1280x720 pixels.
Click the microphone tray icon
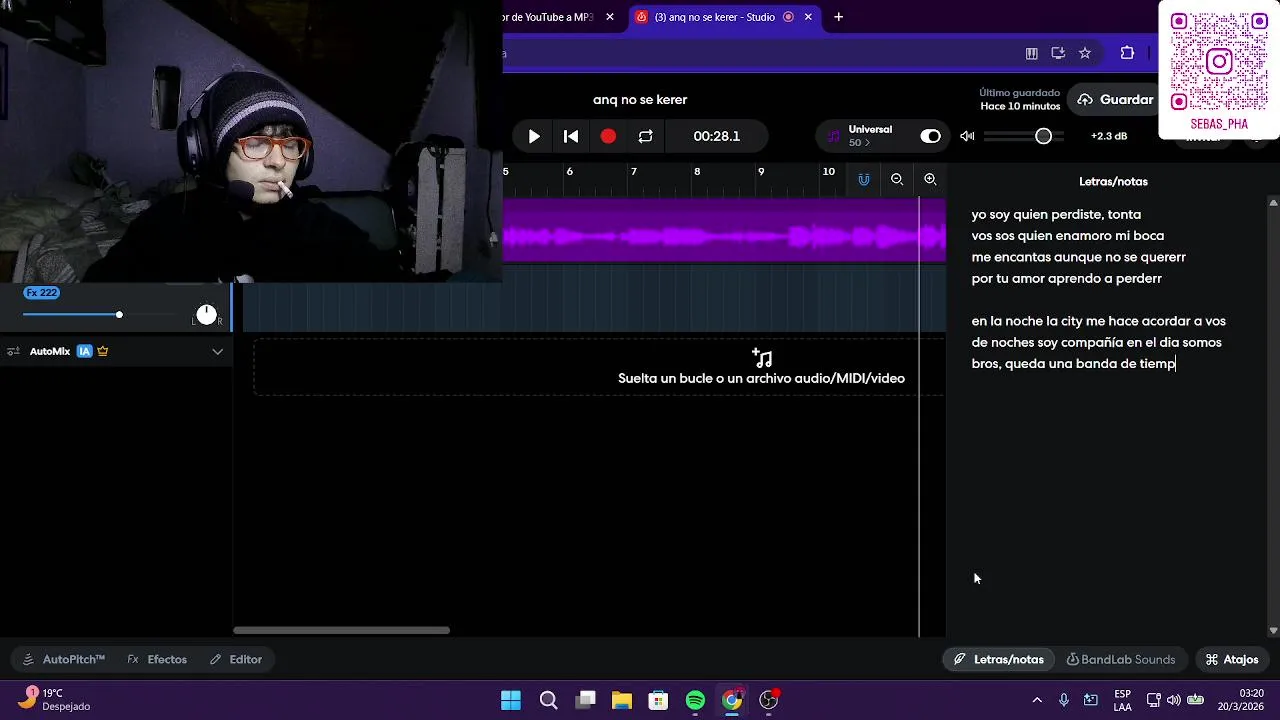1064,700
